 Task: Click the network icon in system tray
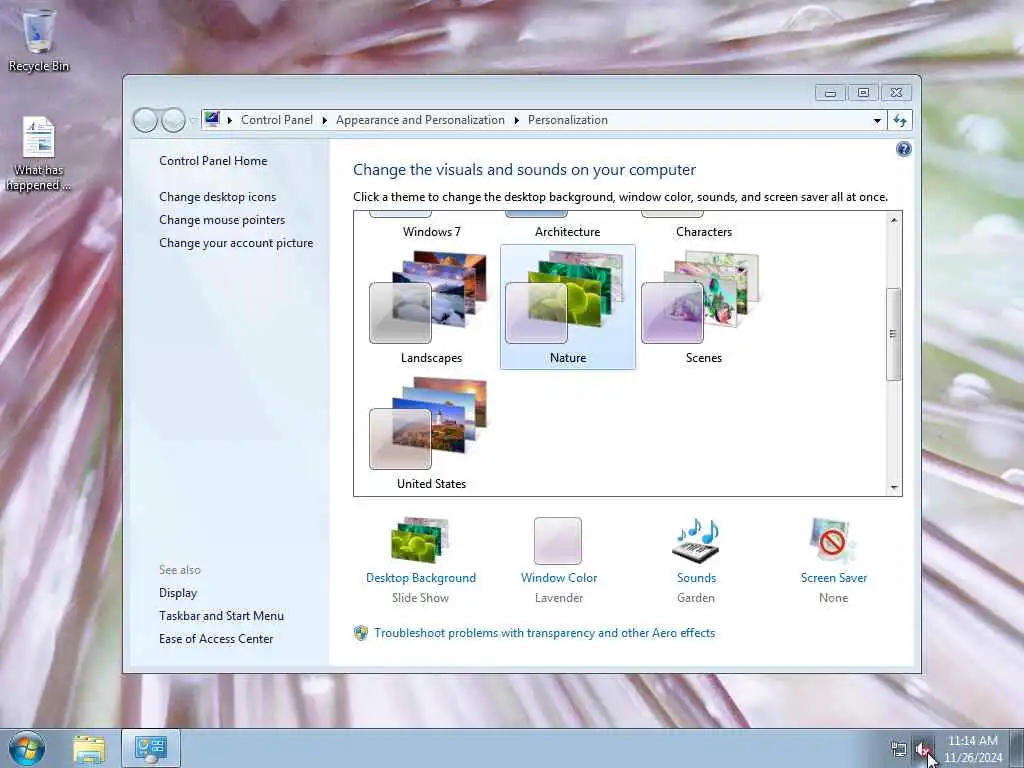[899, 750]
